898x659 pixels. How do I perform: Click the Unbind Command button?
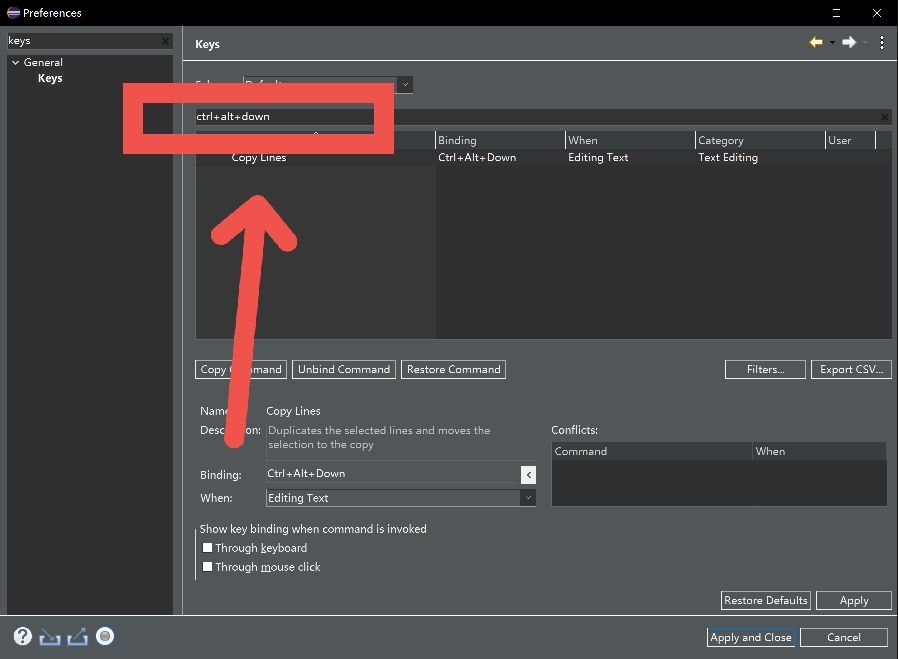pyautogui.click(x=343, y=369)
